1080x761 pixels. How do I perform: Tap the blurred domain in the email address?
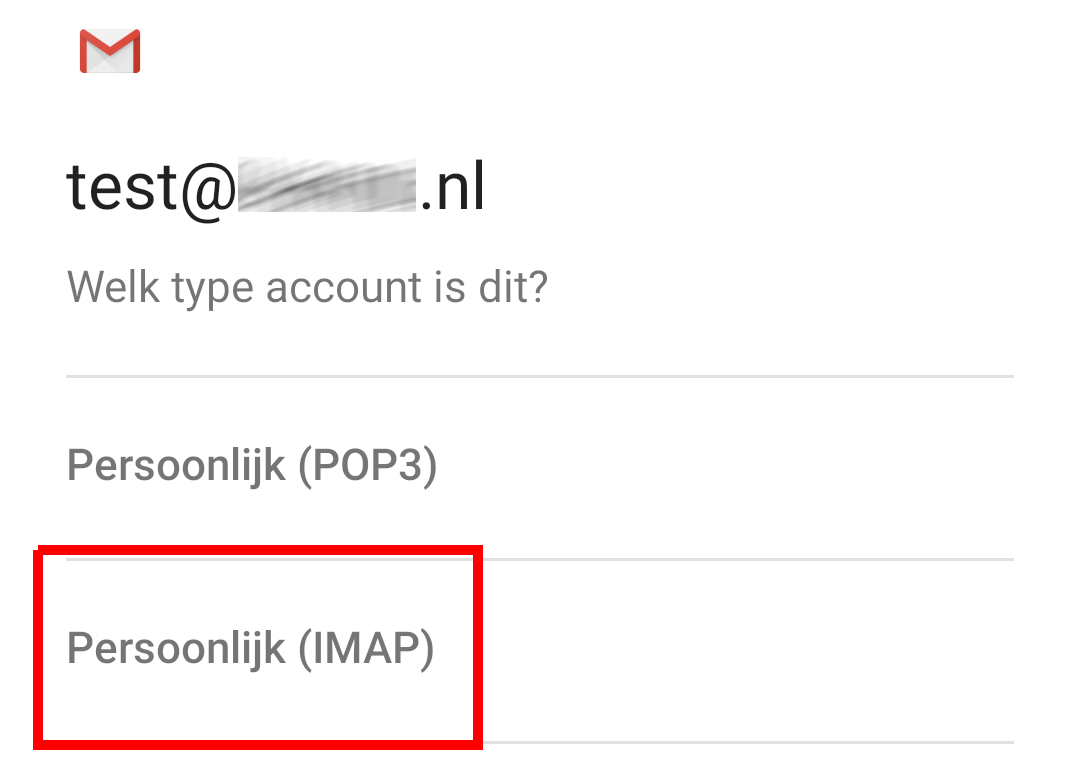[325, 189]
